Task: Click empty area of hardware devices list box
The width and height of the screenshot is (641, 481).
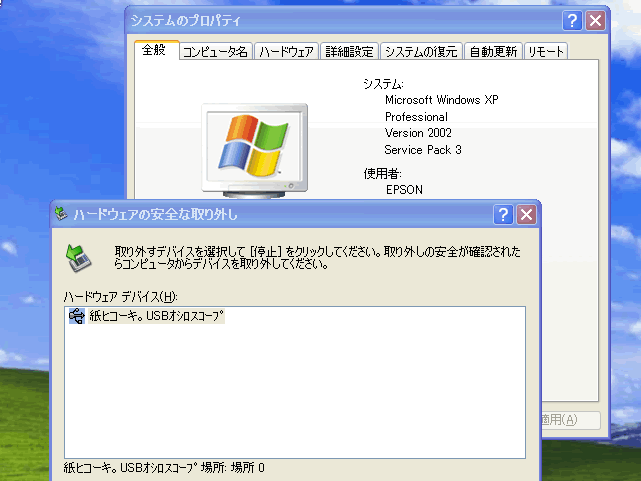Action: pos(295,400)
